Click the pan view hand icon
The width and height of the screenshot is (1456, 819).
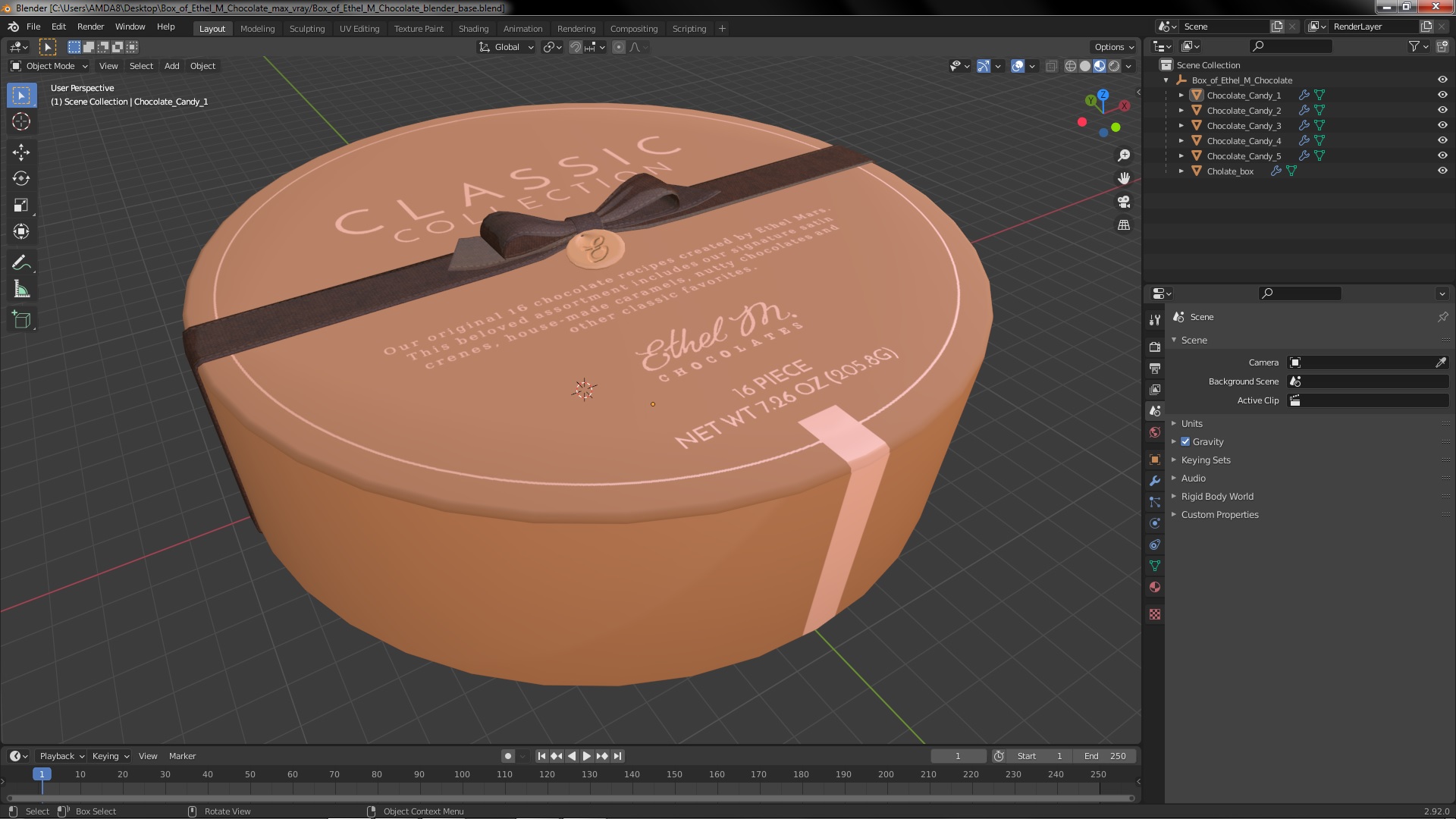coord(1124,178)
